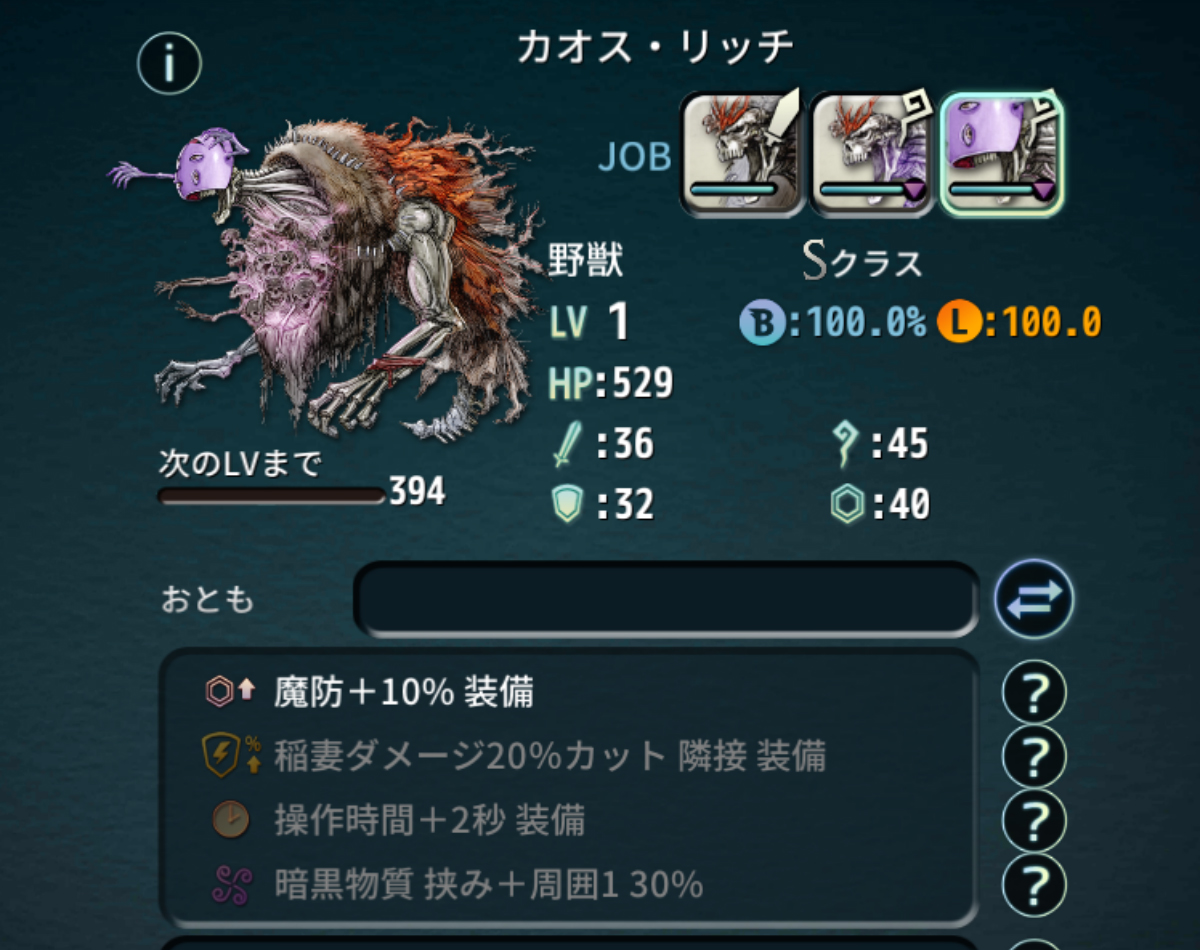Click the 次のLVまで experience bar
The height and width of the screenshot is (950, 1200).
[x=272, y=495]
